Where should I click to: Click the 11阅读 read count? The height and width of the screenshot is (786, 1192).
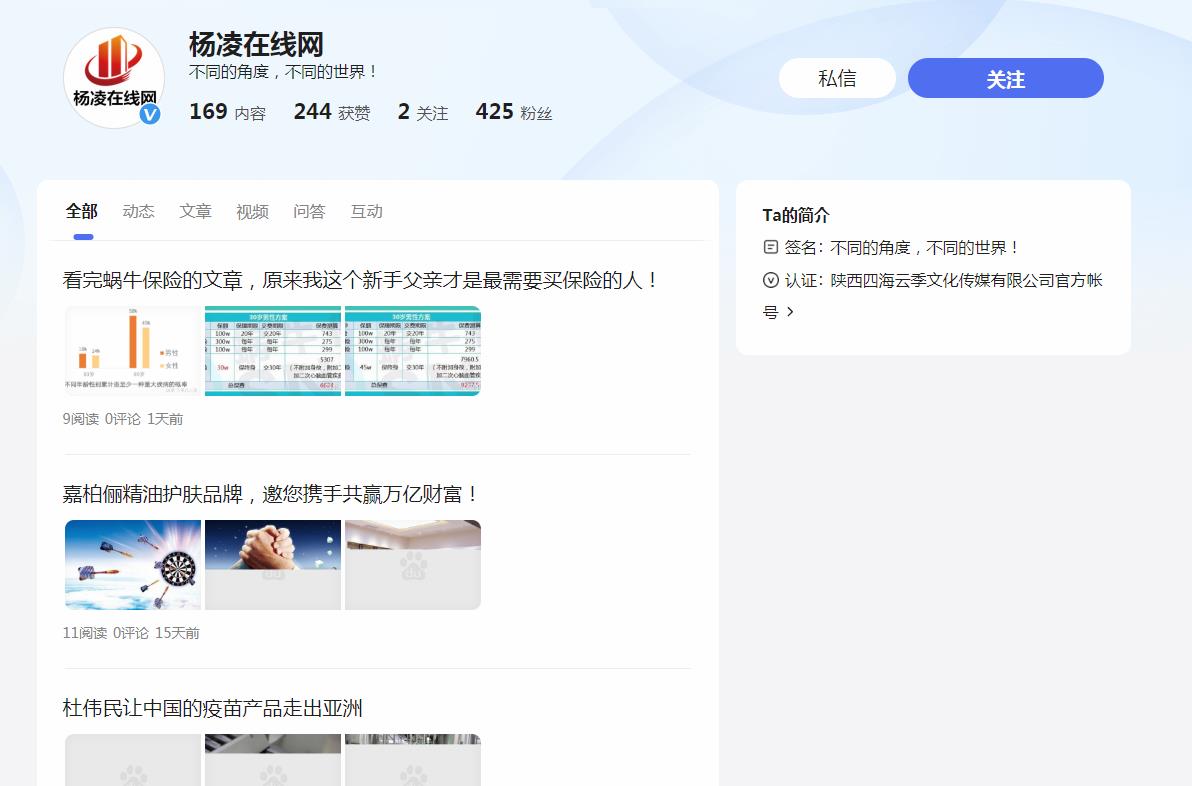(x=85, y=632)
